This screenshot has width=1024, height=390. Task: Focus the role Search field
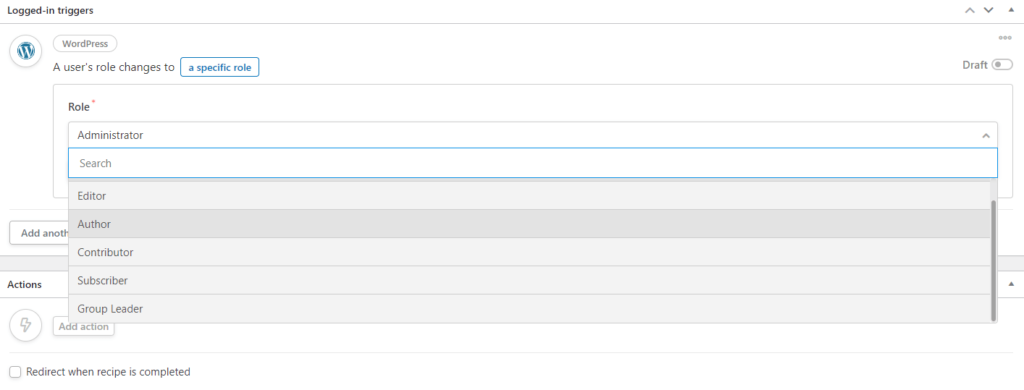coord(532,163)
